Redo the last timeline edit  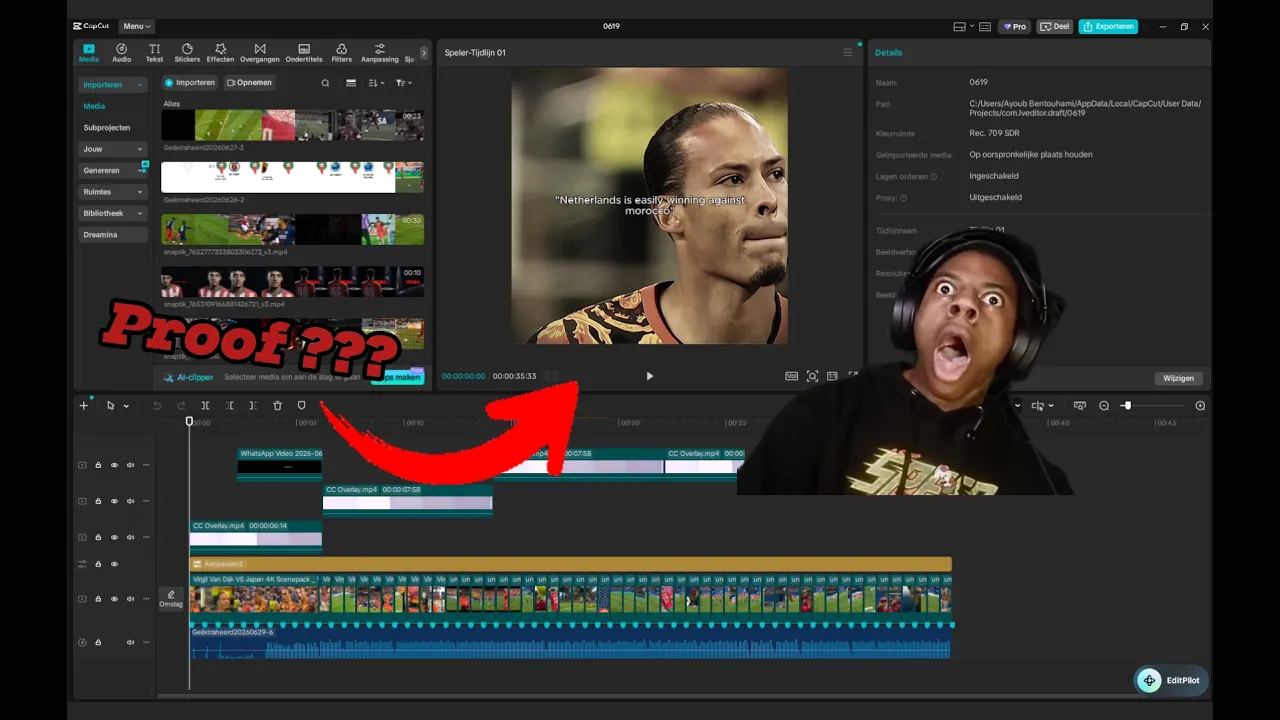(181, 406)
